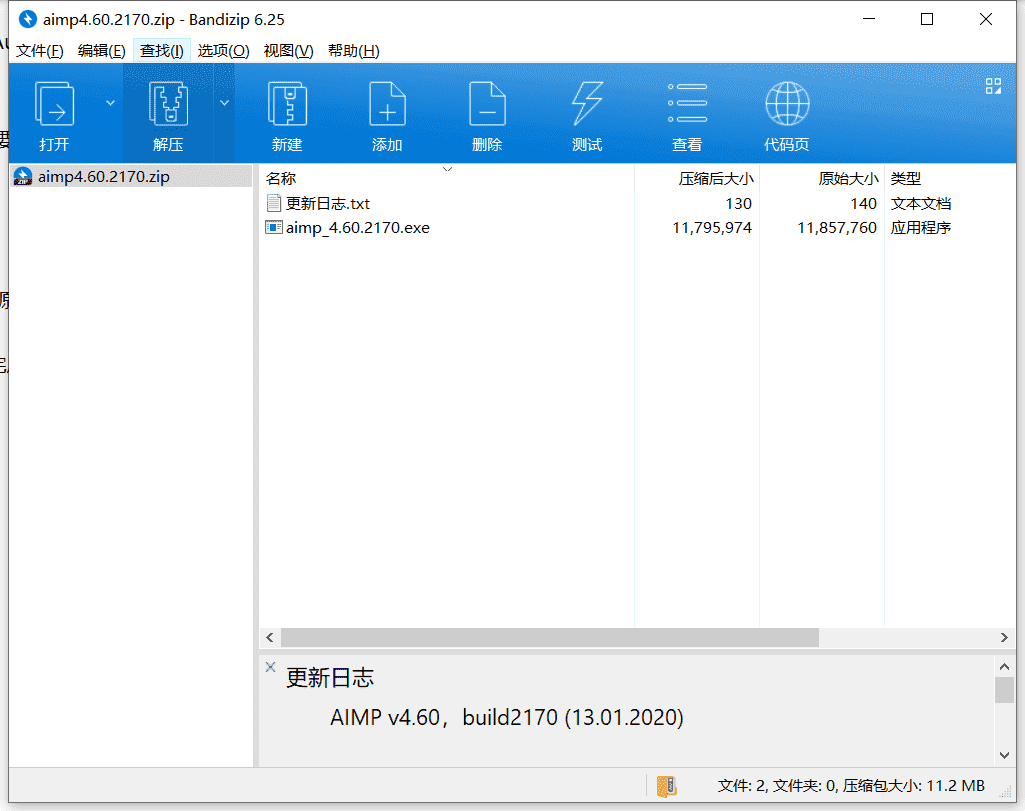Screen dimensions: 1025x811
Task: Click the Bandizip logo in the title bar
Action: click(27, 20)
